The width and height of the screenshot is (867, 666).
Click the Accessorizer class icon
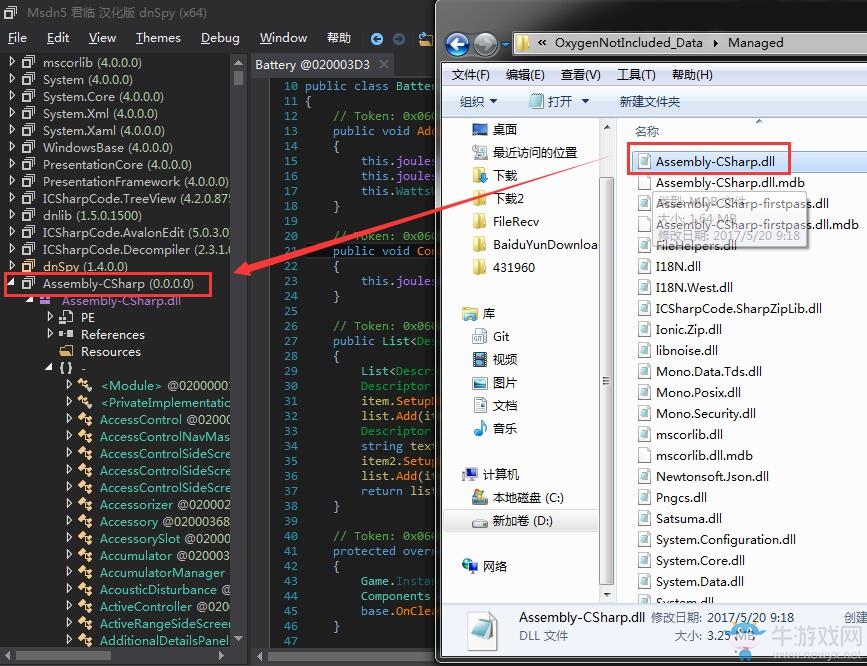click(85, 504)
